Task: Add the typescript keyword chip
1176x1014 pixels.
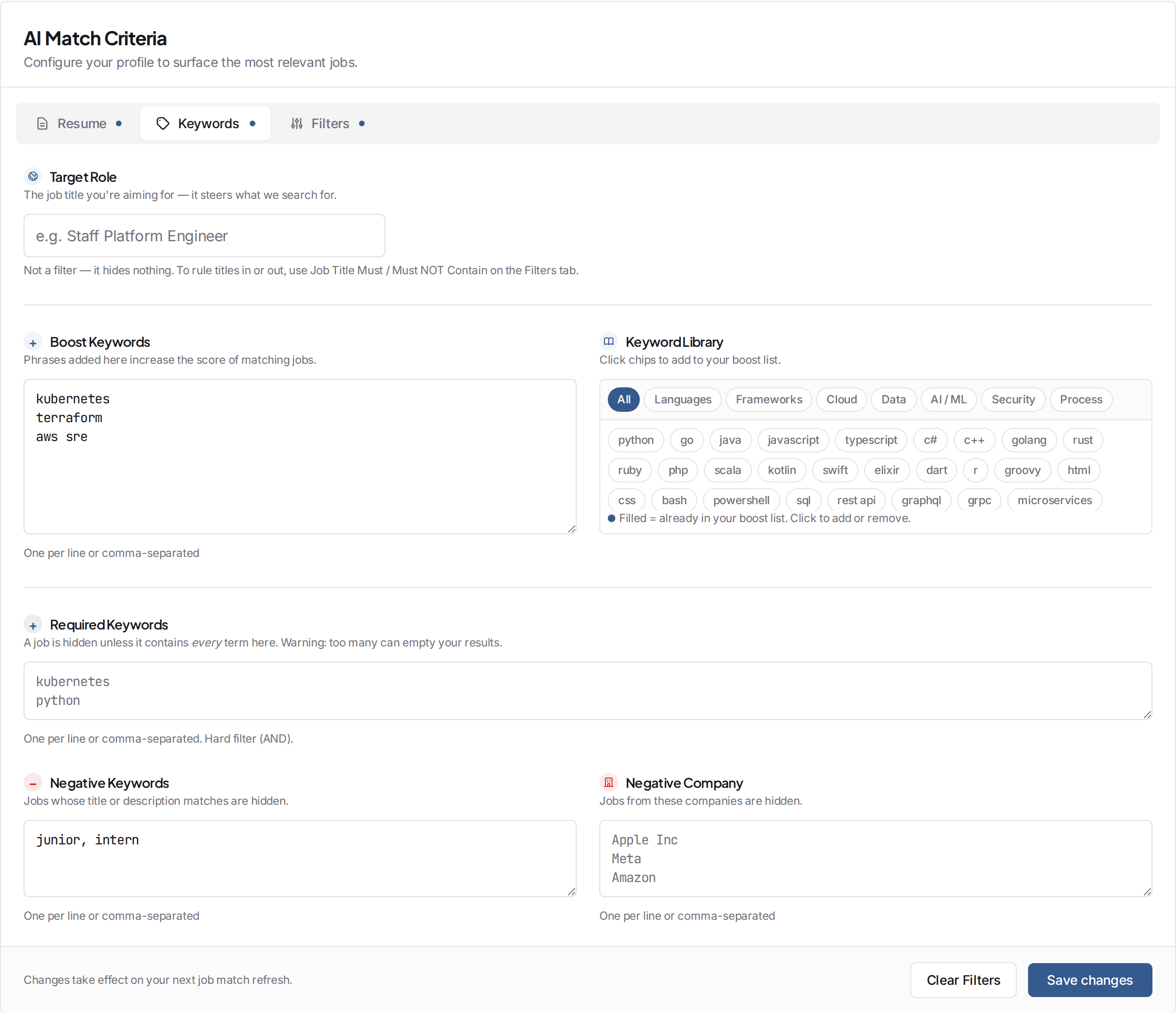Action: (x=871, y=441)
